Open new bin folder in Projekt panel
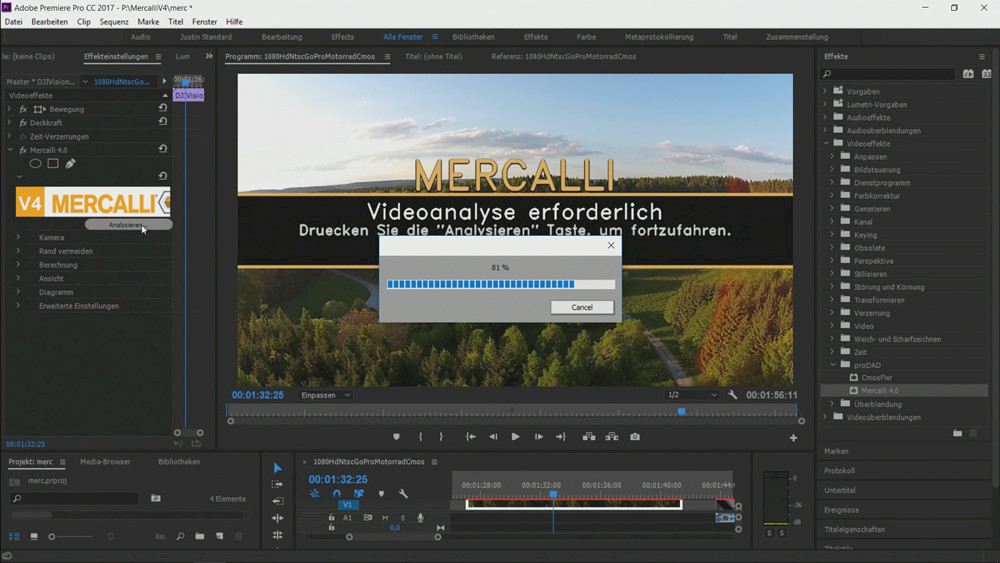The width and height of the screenshot is (1000, 563). (x=200, y=536)
